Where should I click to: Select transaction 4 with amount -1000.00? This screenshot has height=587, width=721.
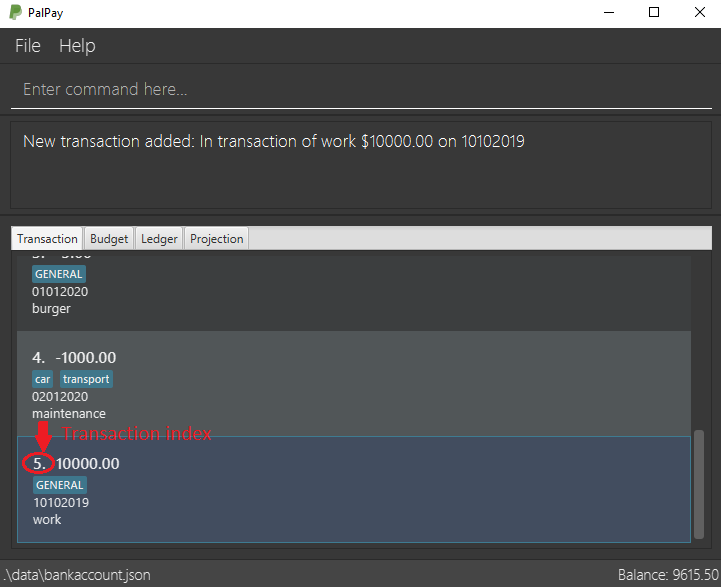click(354, 383)
